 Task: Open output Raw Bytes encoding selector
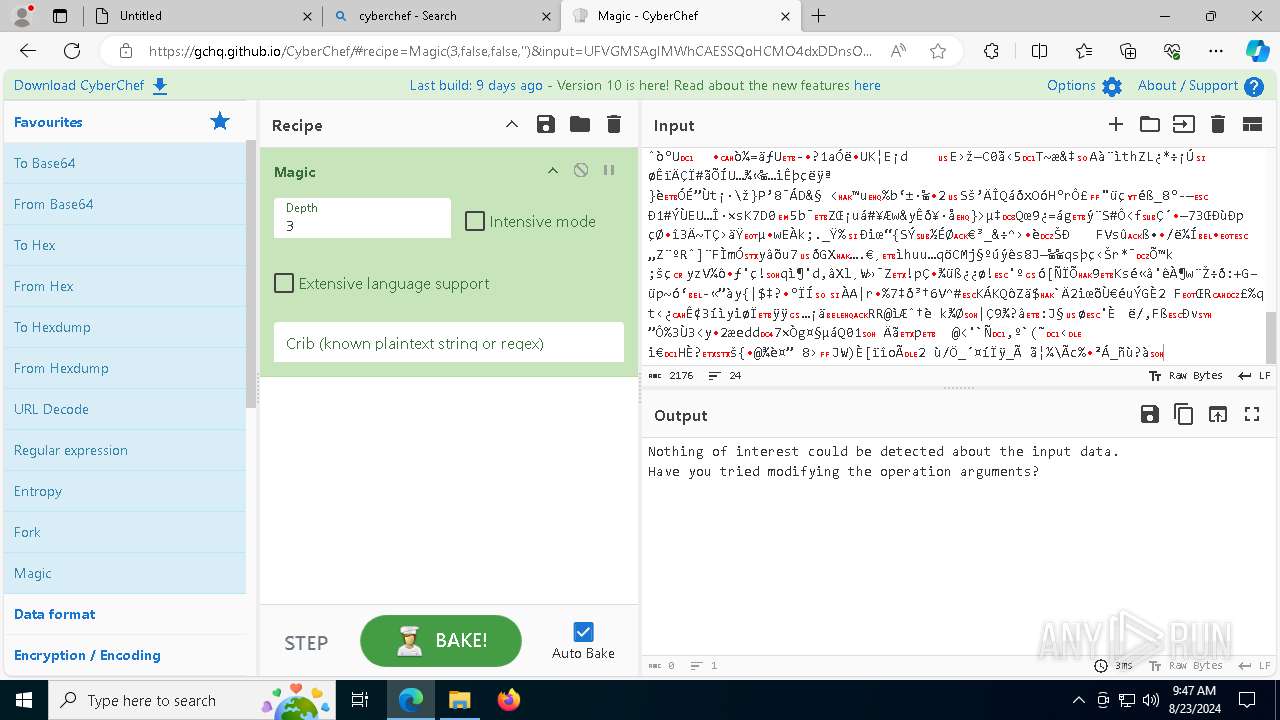click(x=1185, y=665)
